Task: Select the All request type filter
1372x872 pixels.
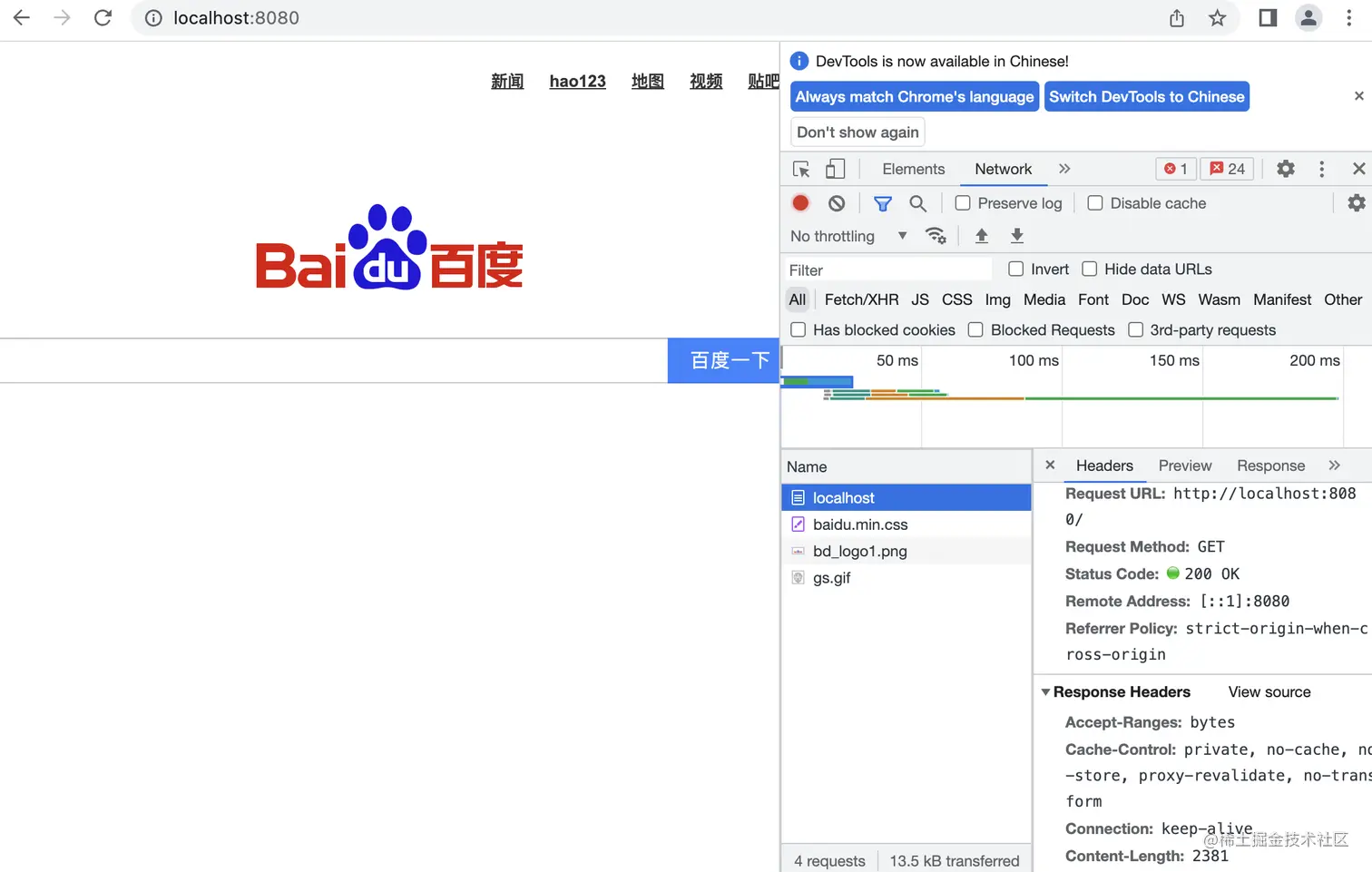Action: (798, 299)
